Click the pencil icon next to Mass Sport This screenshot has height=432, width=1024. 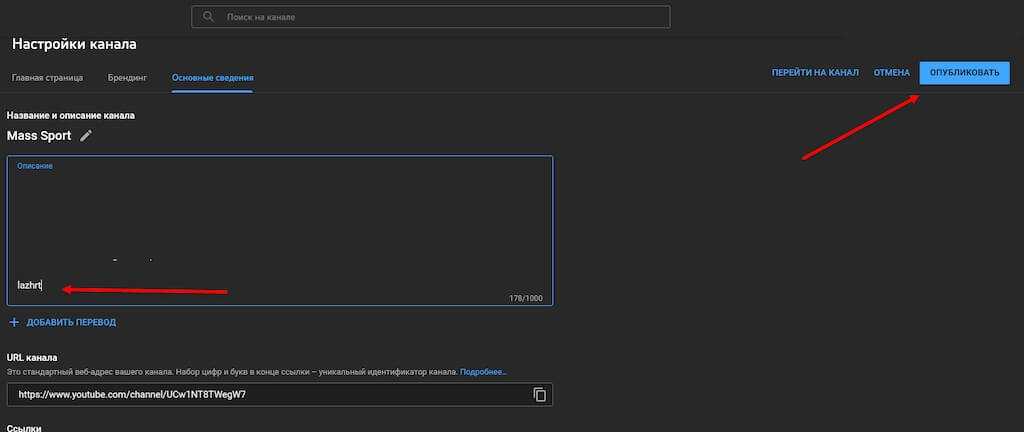[x=86, y=135]
